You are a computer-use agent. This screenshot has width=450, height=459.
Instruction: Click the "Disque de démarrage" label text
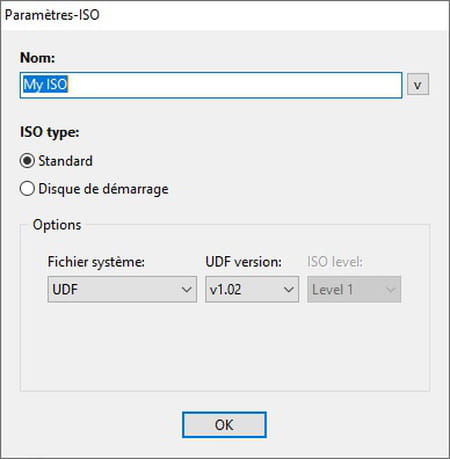click(103, 189)
